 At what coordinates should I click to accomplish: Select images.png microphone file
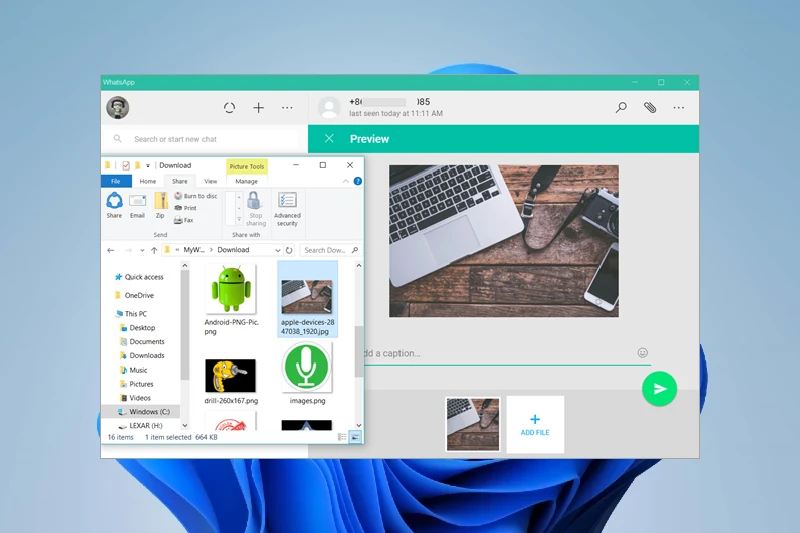click(307, 373)
